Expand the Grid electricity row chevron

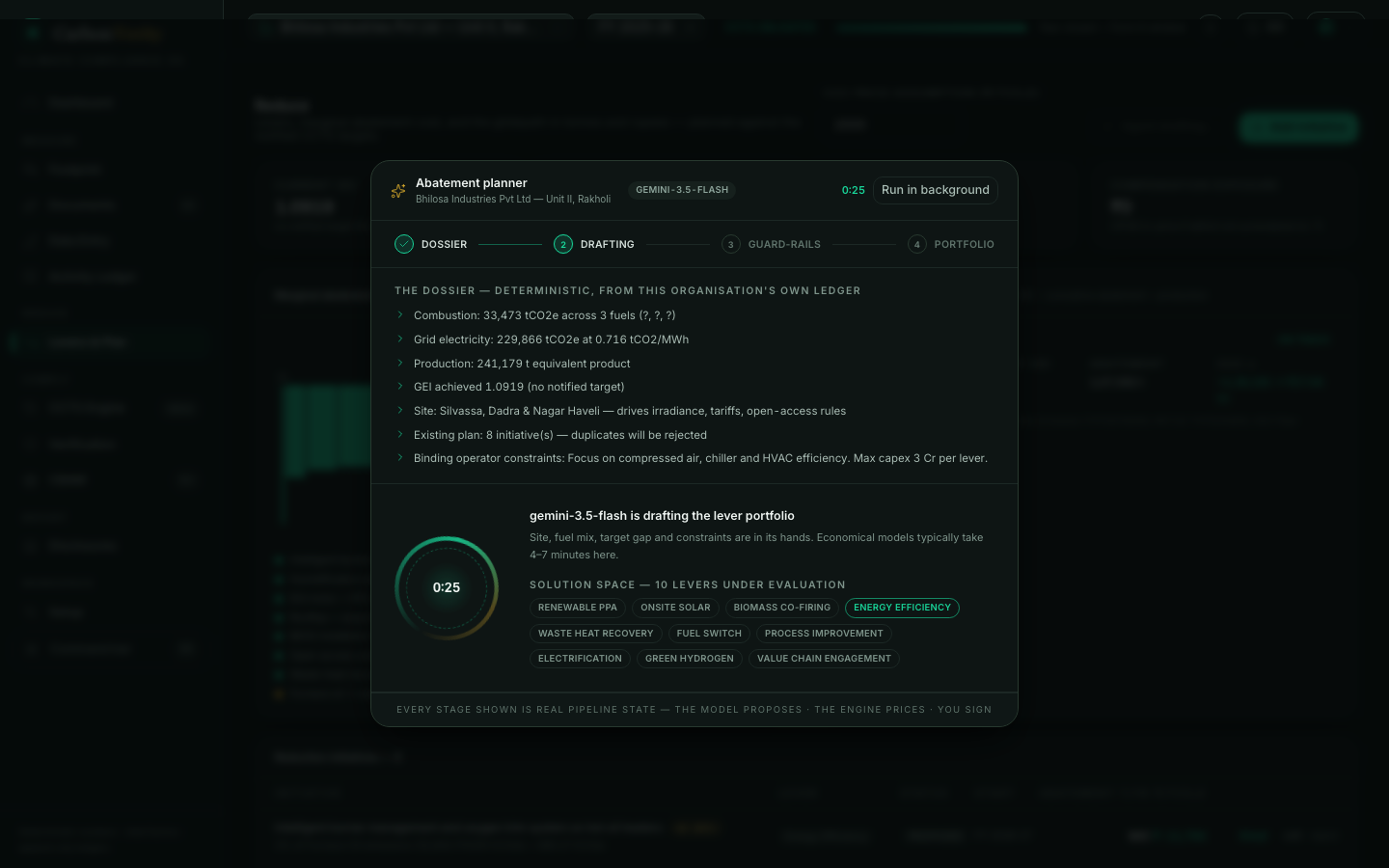tap(400, 339)
